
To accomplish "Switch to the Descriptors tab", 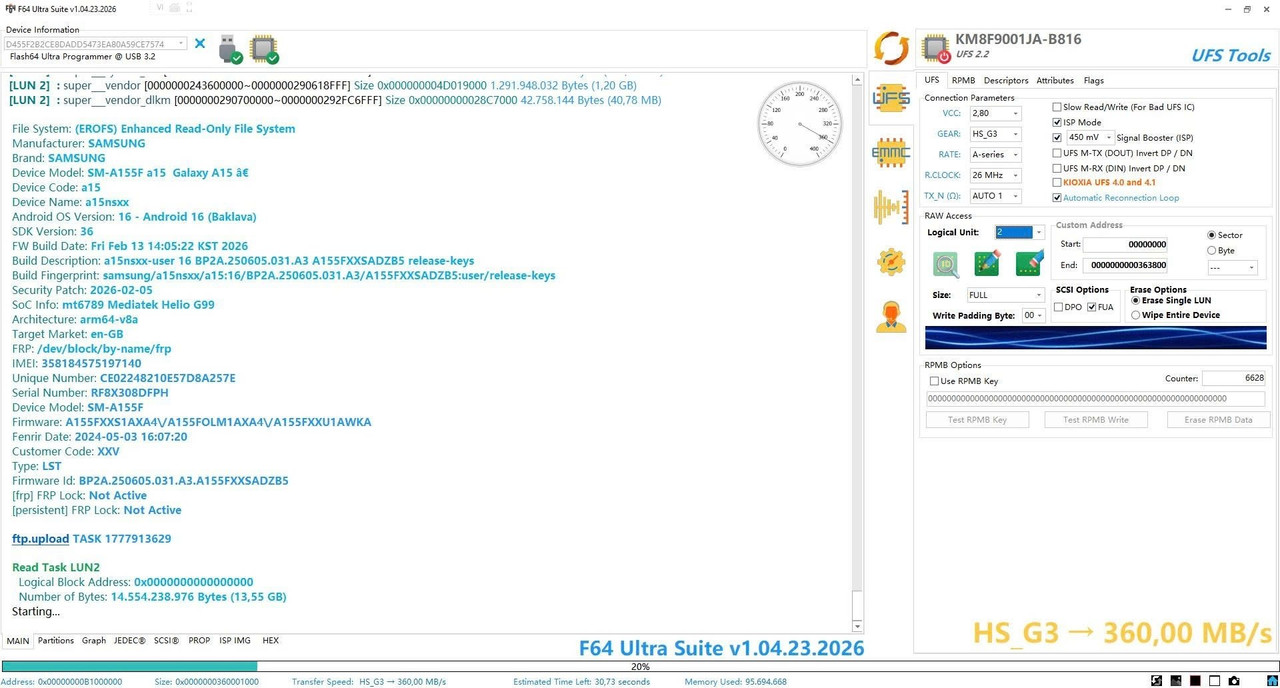I will [1006, 80].
